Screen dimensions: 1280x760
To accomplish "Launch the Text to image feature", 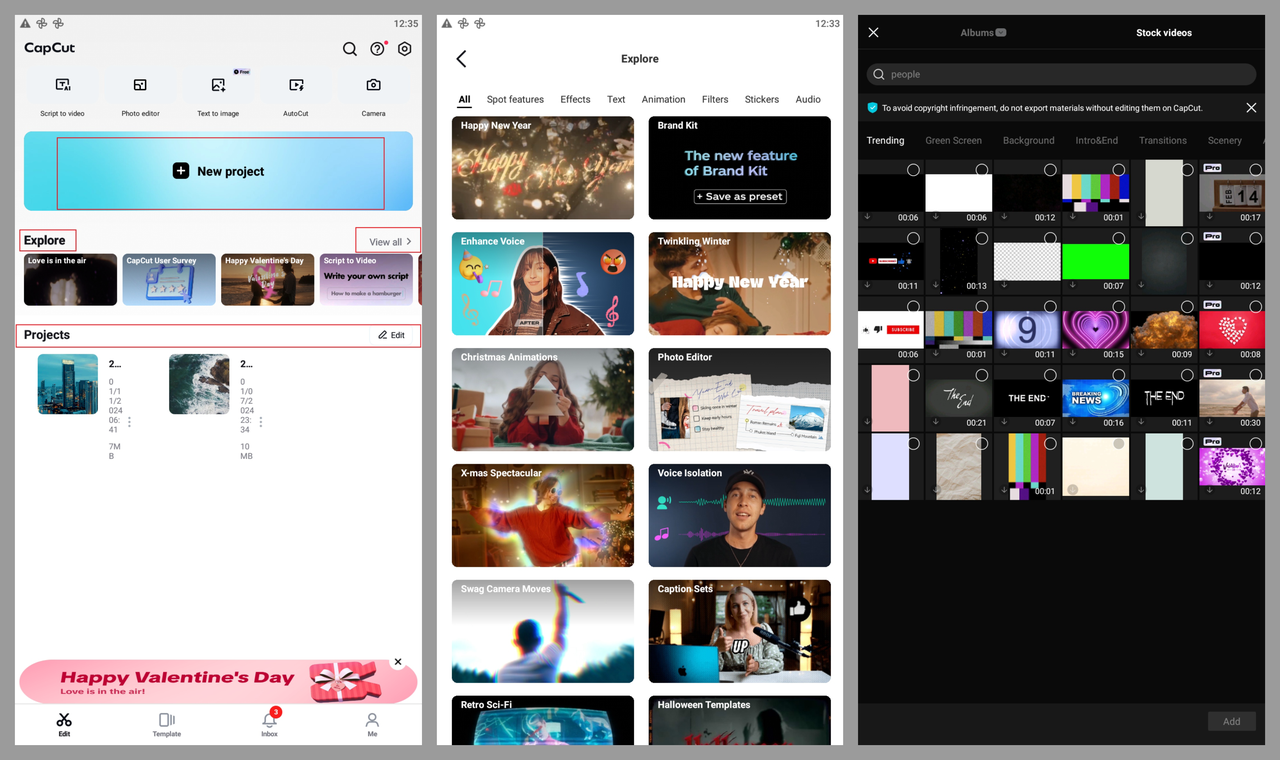I will tap(218, 92).
